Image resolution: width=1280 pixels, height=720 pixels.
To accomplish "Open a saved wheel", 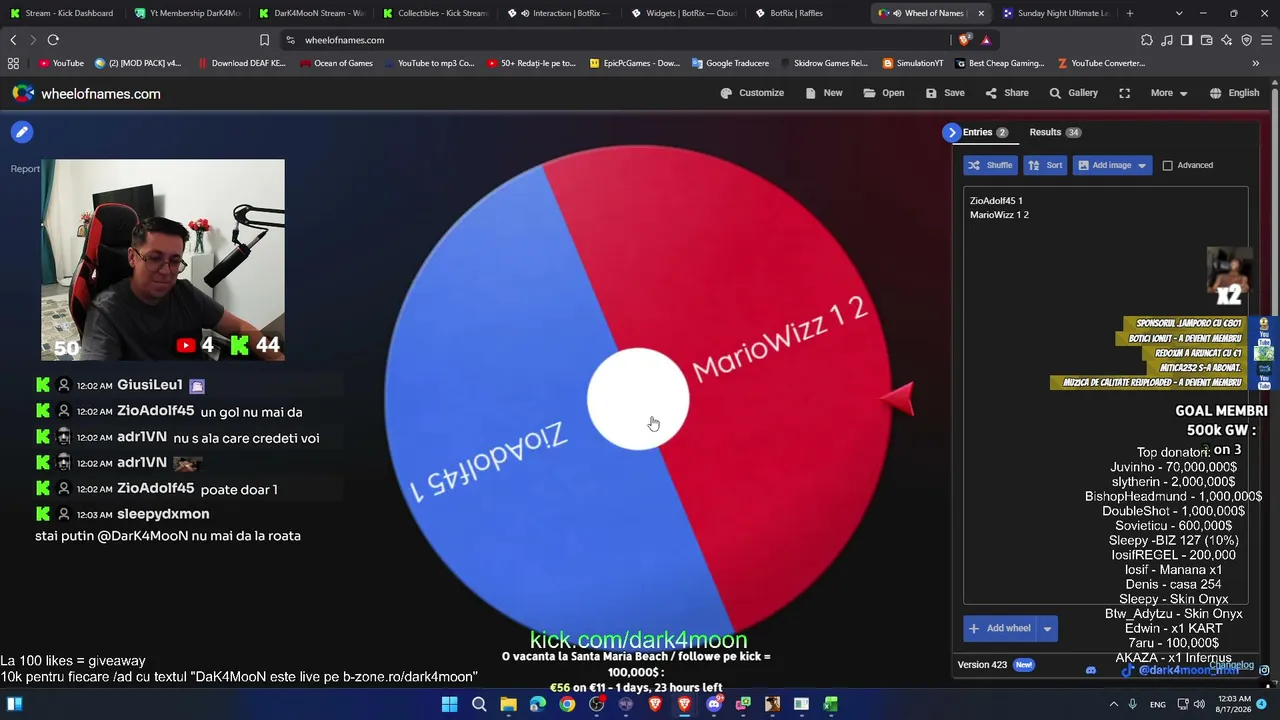I will (x=884, y=93).
